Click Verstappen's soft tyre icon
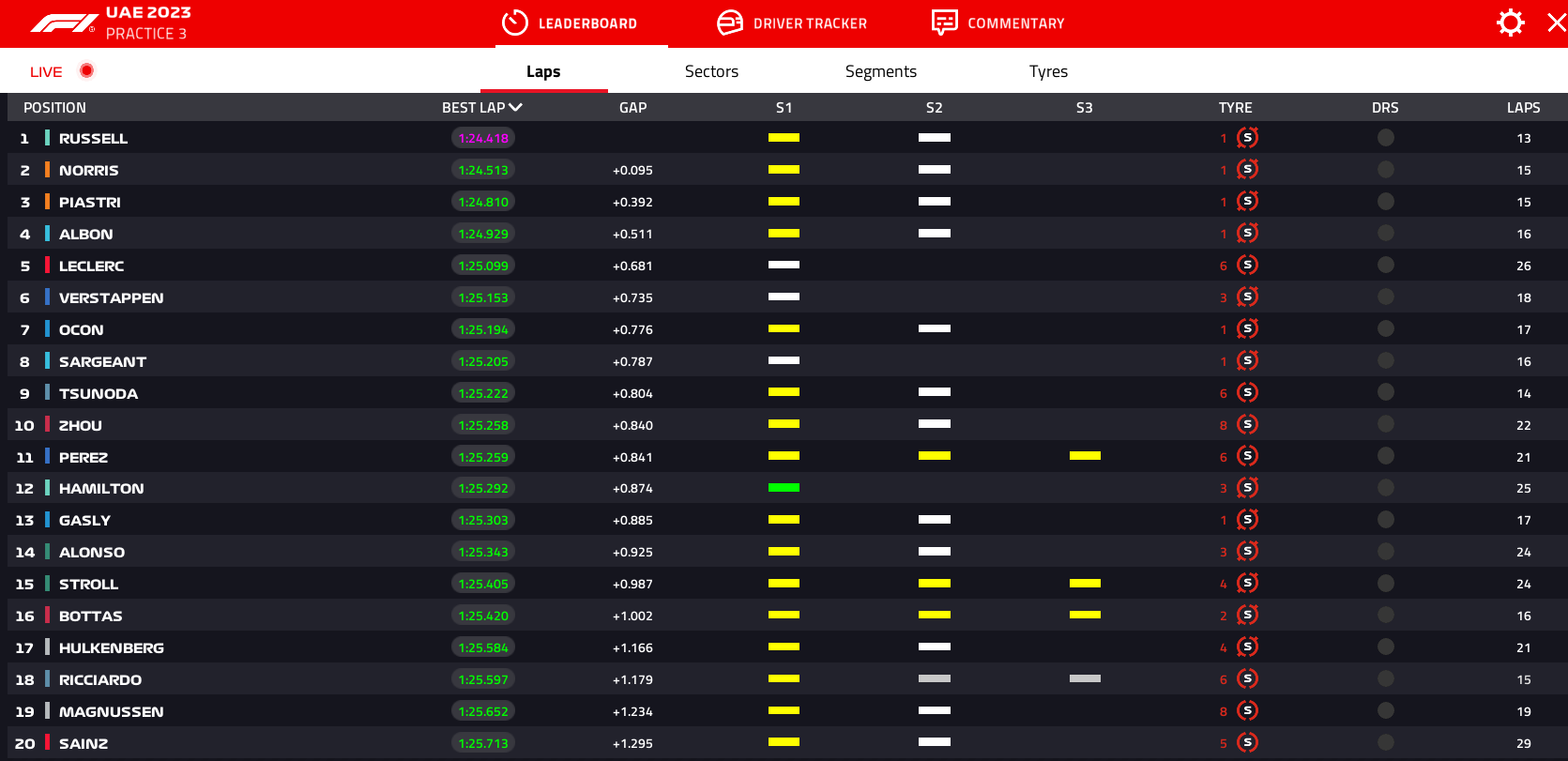This screenshot has width=1568, height=761. (x=1247, y=297)
